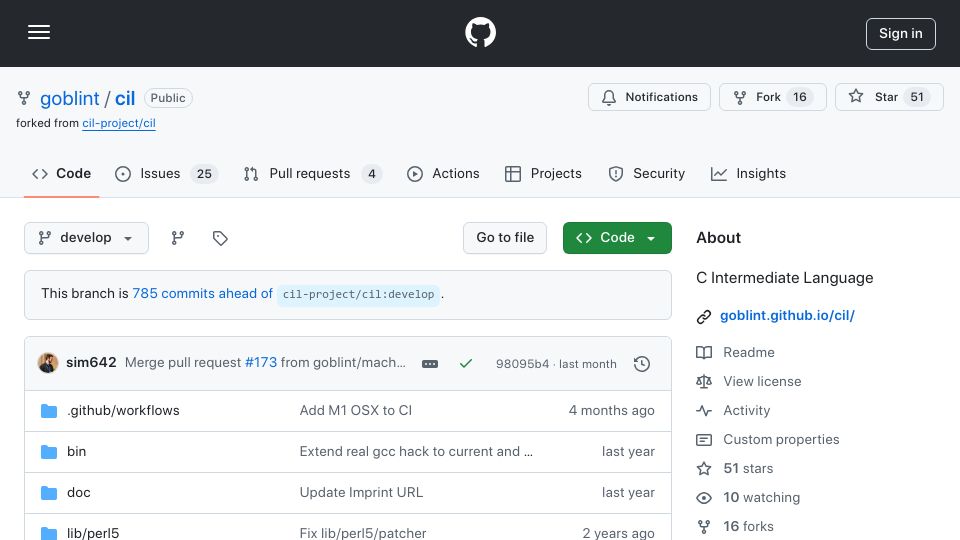Click the Notifications bell button
Image resolution: width=960 pixels, height=540 pixels.
650,97
